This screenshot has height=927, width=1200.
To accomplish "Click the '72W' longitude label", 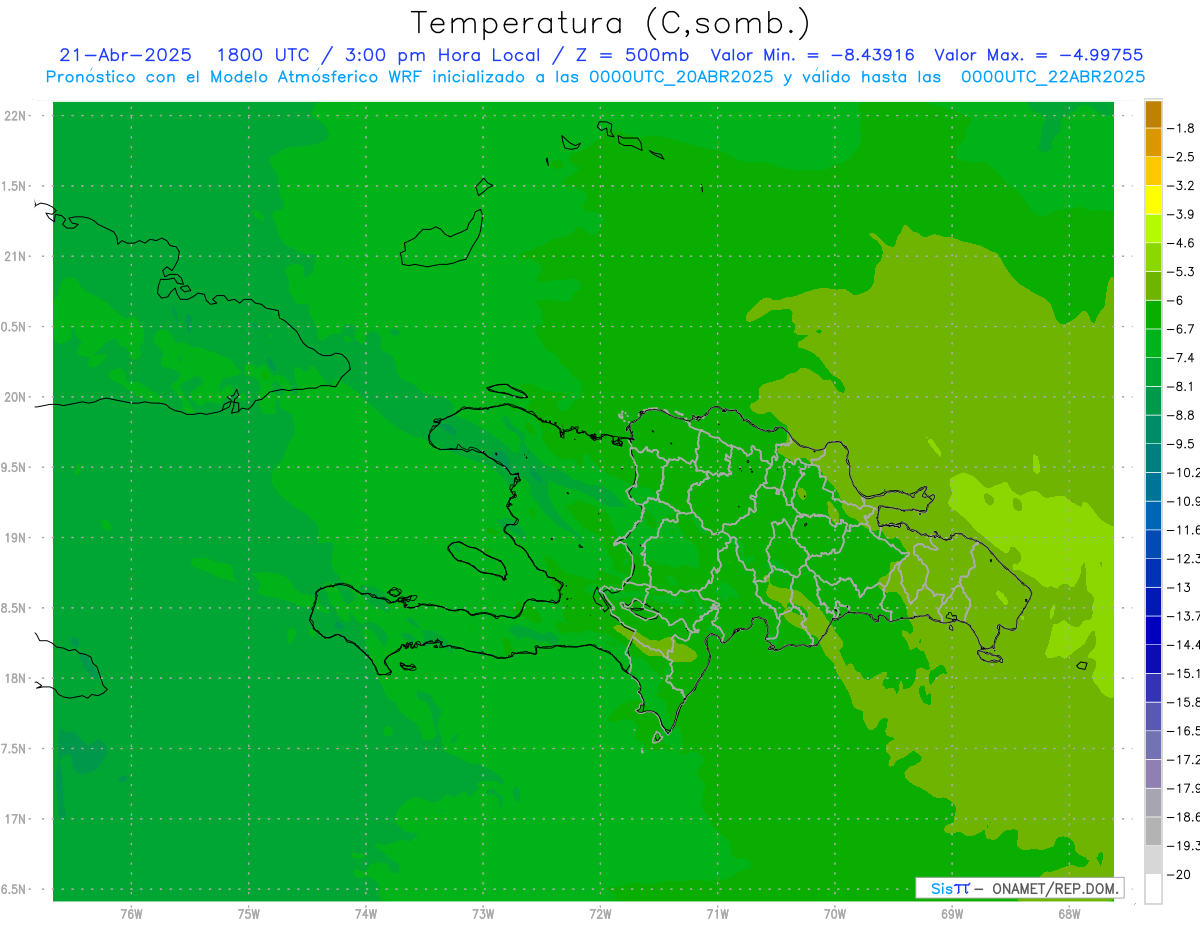I will point(600,914).
